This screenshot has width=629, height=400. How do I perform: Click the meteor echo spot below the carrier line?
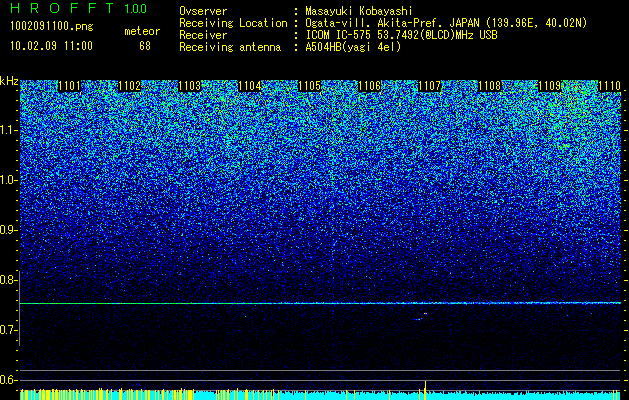click(x=422, y=317)
